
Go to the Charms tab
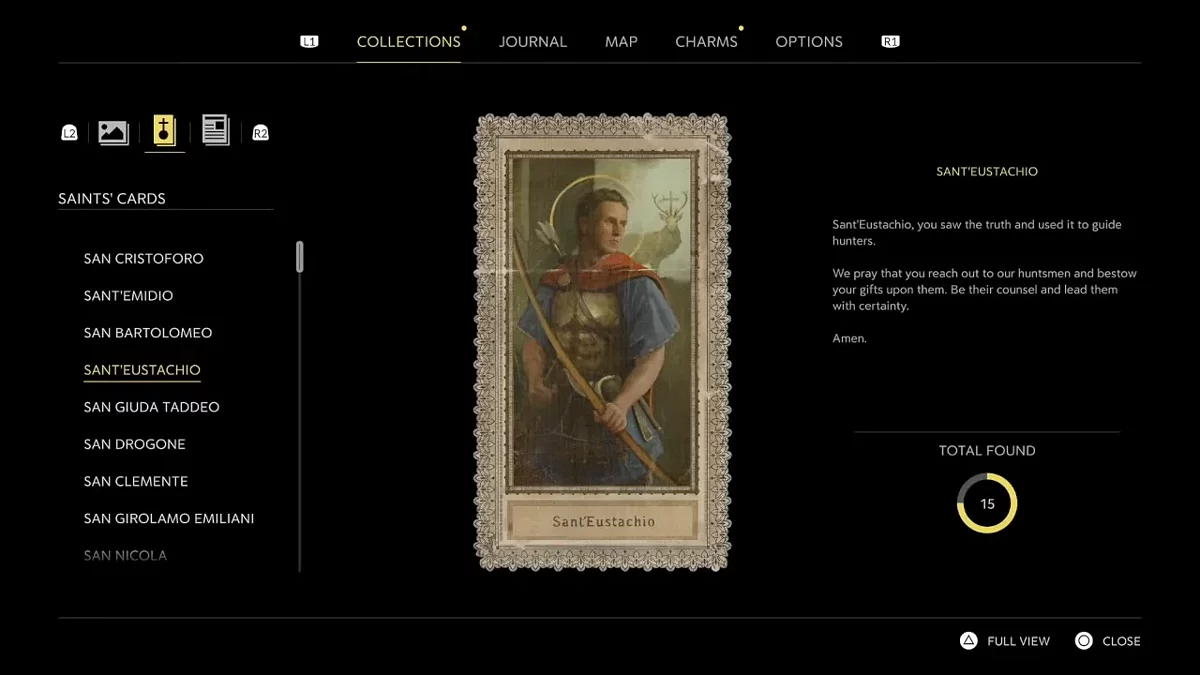click(706, 42)
